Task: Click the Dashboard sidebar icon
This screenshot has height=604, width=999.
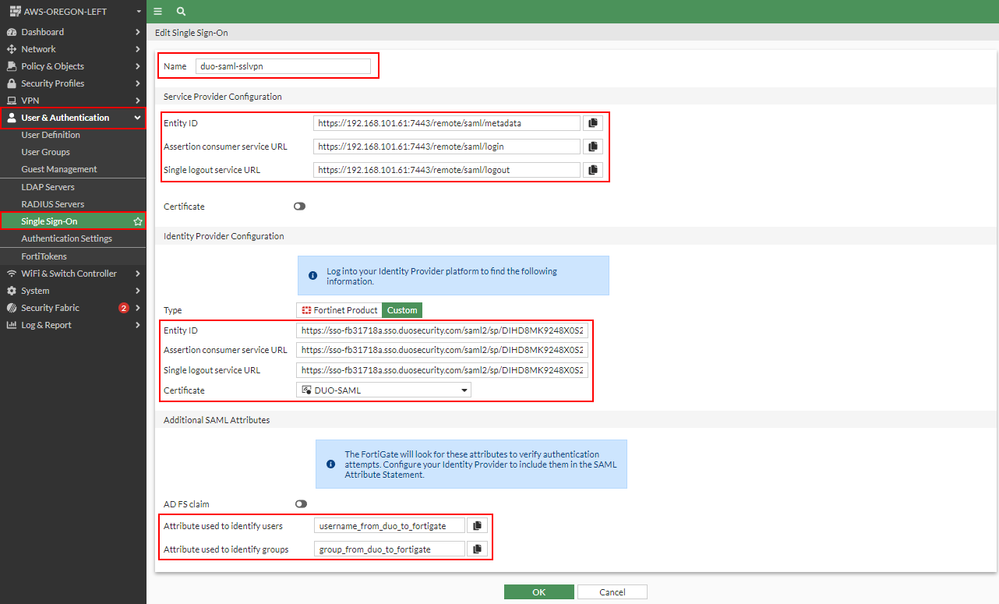Action: tap(11, 32)
